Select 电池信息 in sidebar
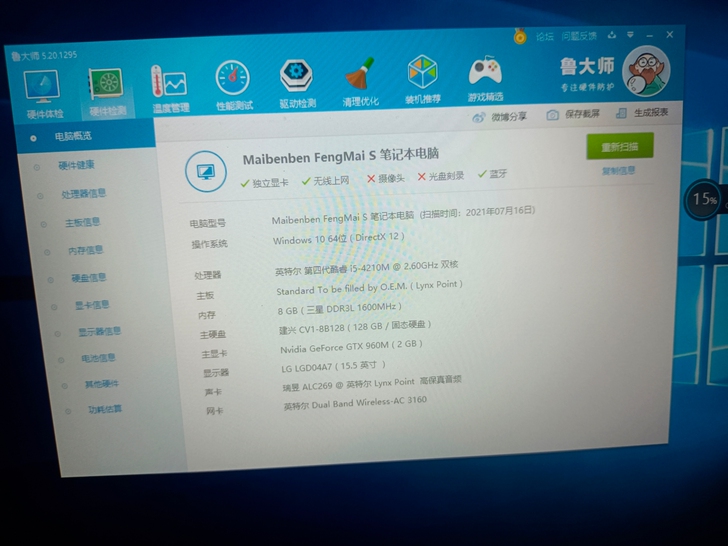 [x=98, y=358]
